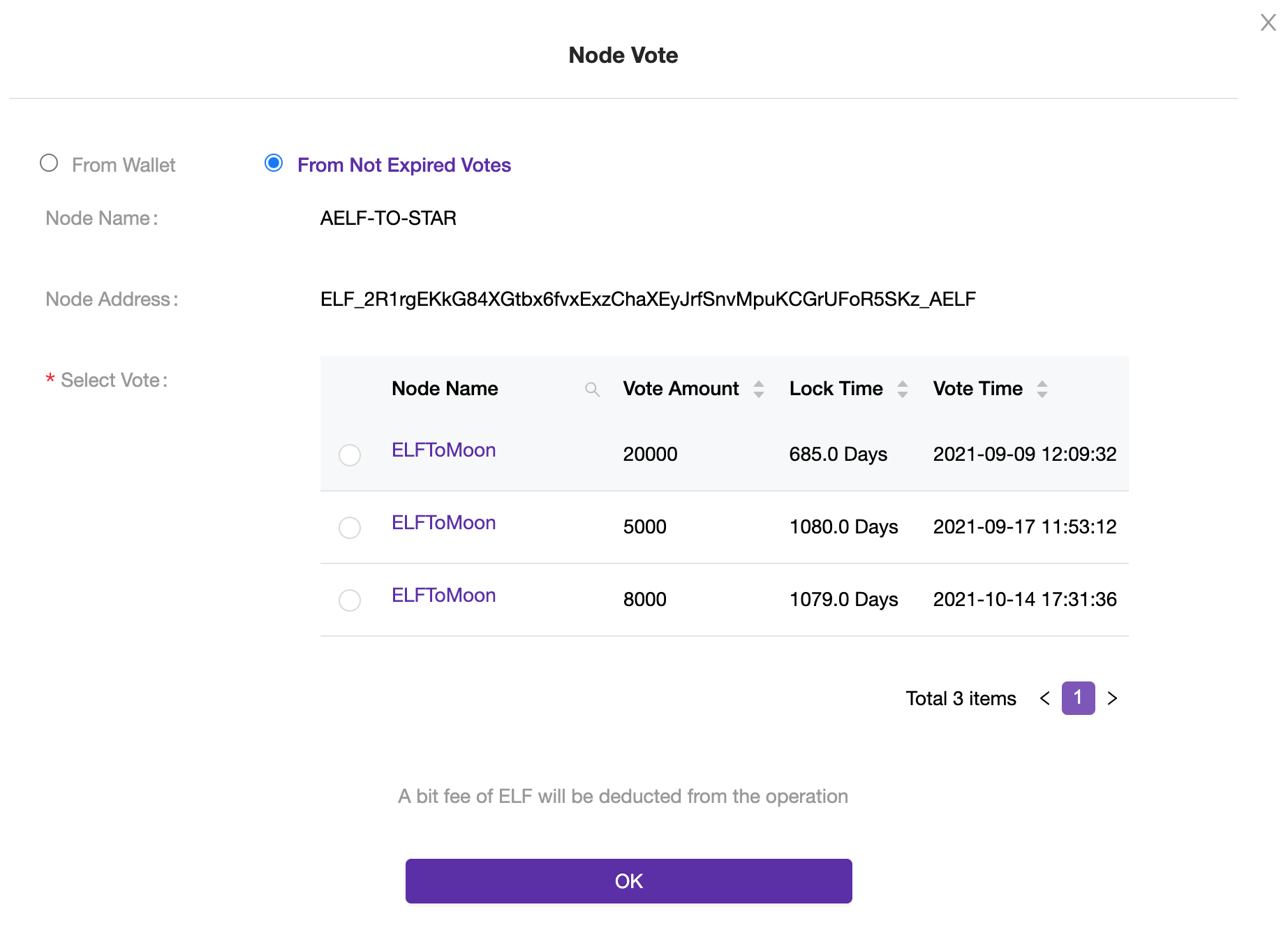
Task: Click the AELF-TO-STAR node name
Action: [388, 219]
